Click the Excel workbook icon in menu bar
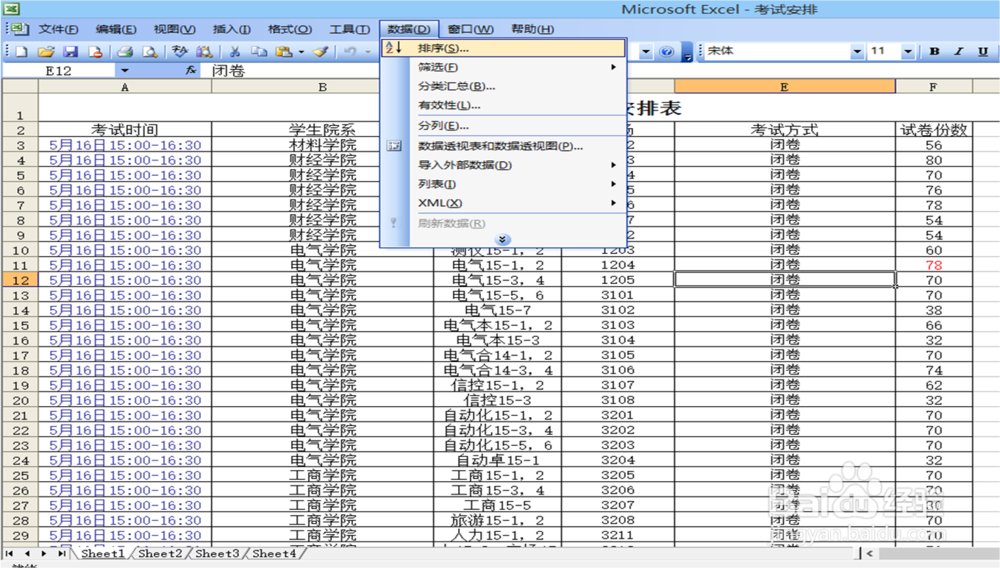1000x568 pixels. point(19,29)
